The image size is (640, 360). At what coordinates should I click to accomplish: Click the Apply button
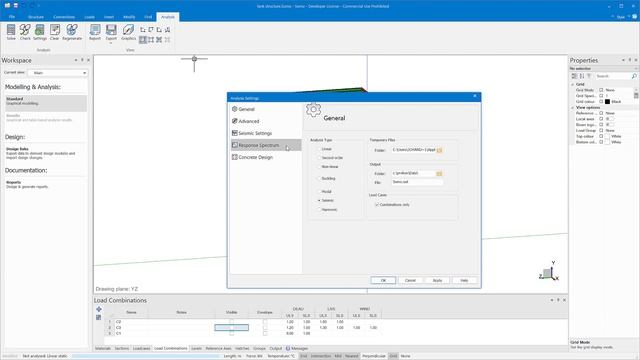pos(437,280)
